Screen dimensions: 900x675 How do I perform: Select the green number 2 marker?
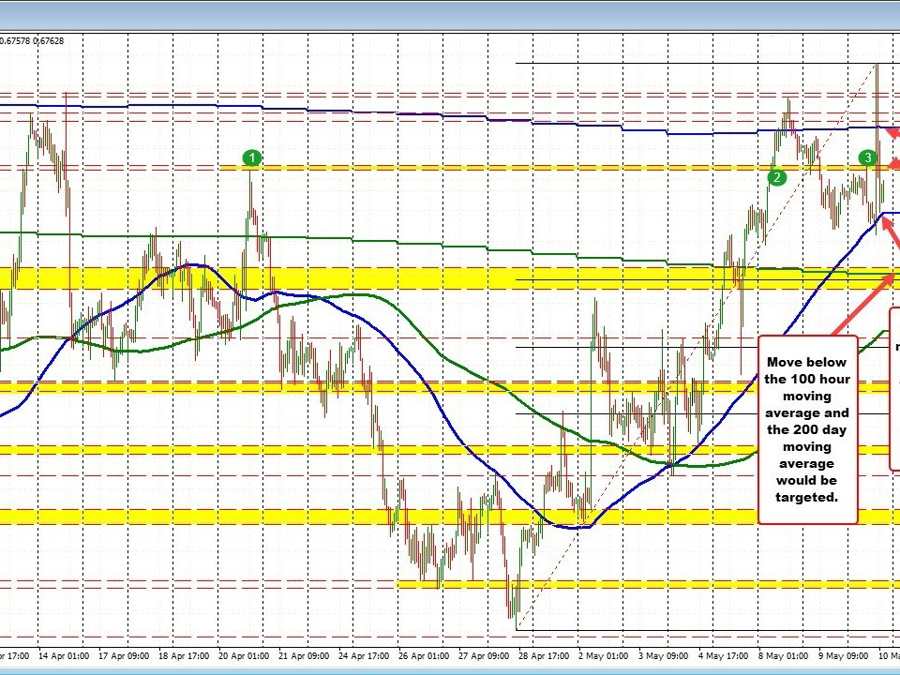tap(776, 179)
